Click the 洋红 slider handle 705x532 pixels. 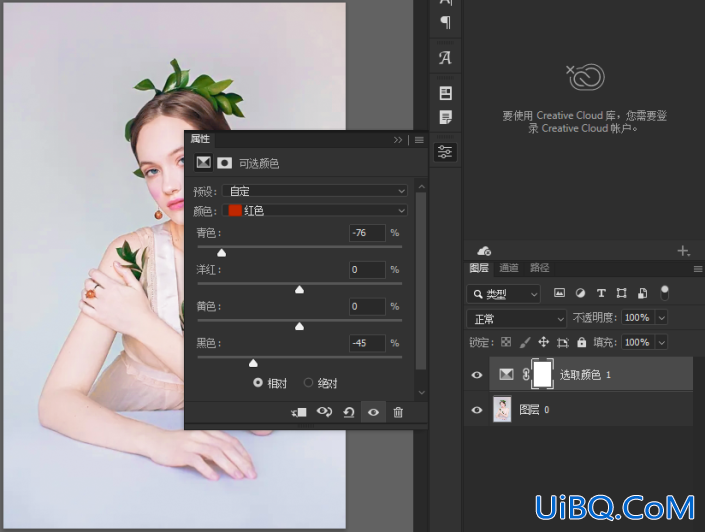(299, 290)
